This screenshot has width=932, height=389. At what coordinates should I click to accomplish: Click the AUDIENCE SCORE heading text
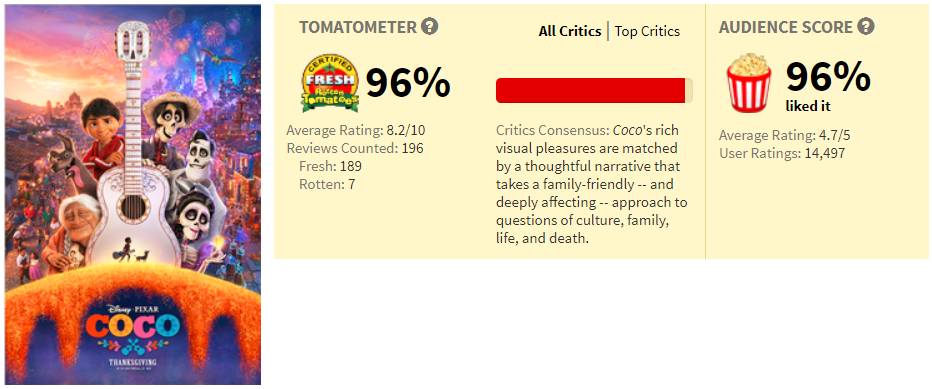[786, 27]
